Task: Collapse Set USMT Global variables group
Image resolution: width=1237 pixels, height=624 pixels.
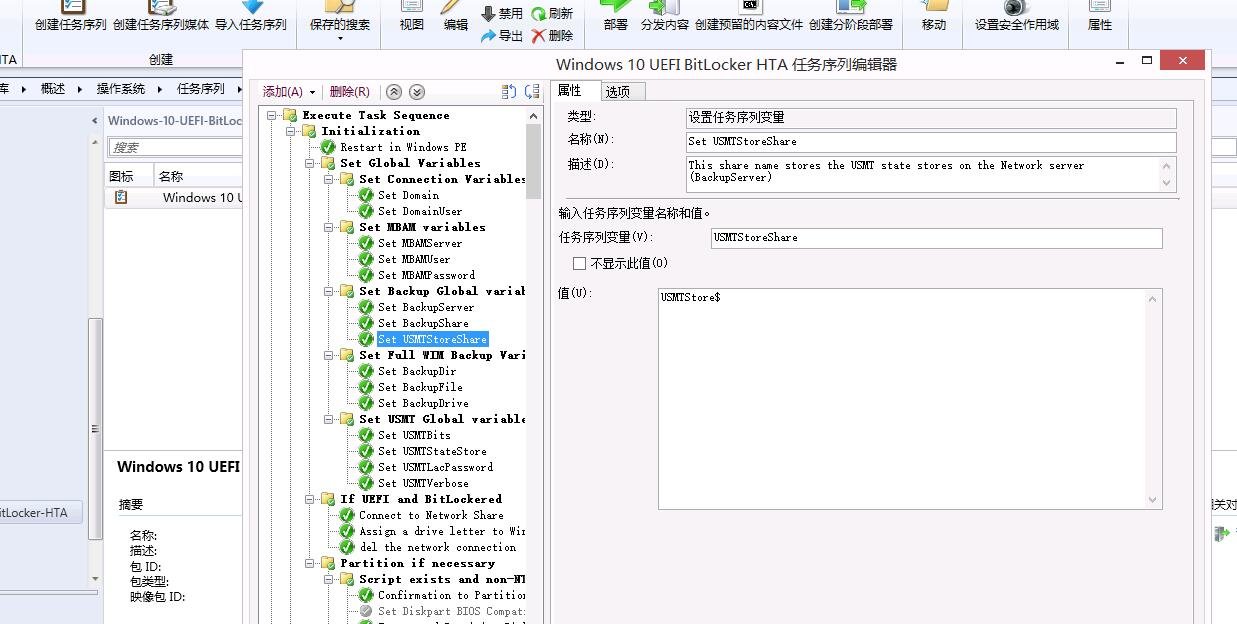Action: (x=329, y=419)
